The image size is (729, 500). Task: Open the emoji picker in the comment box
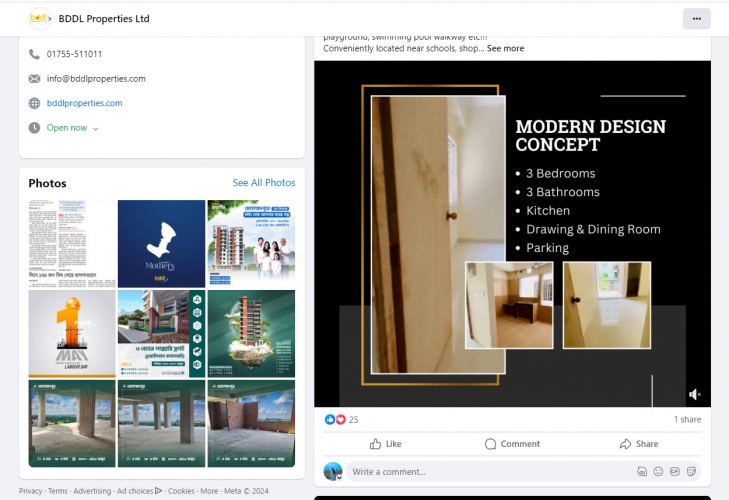(x=658, y=472)
